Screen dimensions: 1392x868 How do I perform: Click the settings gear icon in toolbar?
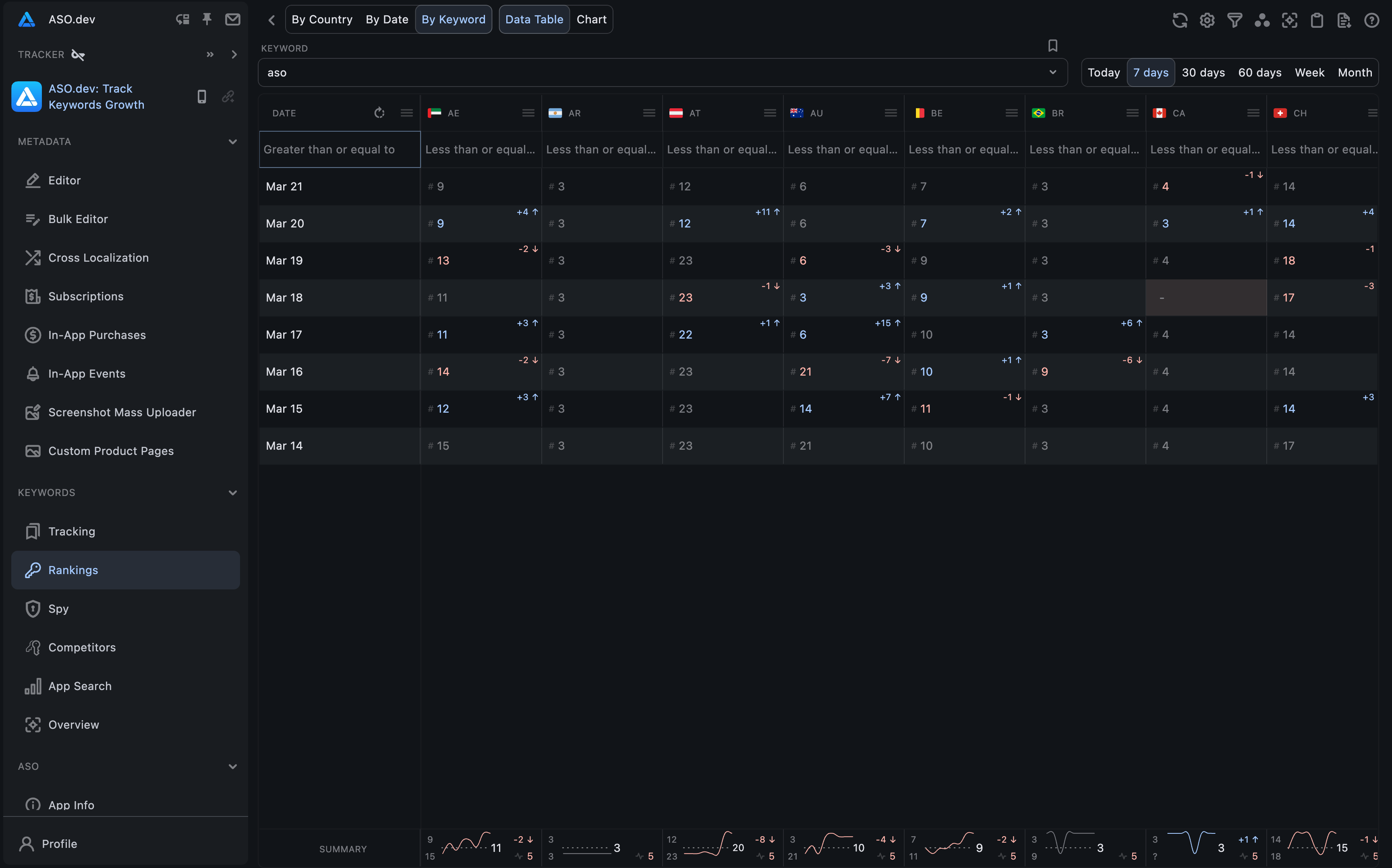point(1207,19)
